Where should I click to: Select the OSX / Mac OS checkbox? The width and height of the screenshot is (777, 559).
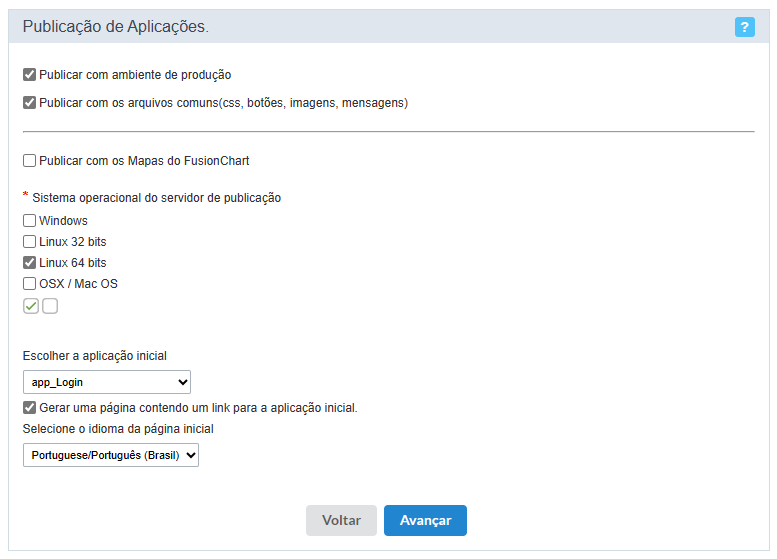pos(30,284)
